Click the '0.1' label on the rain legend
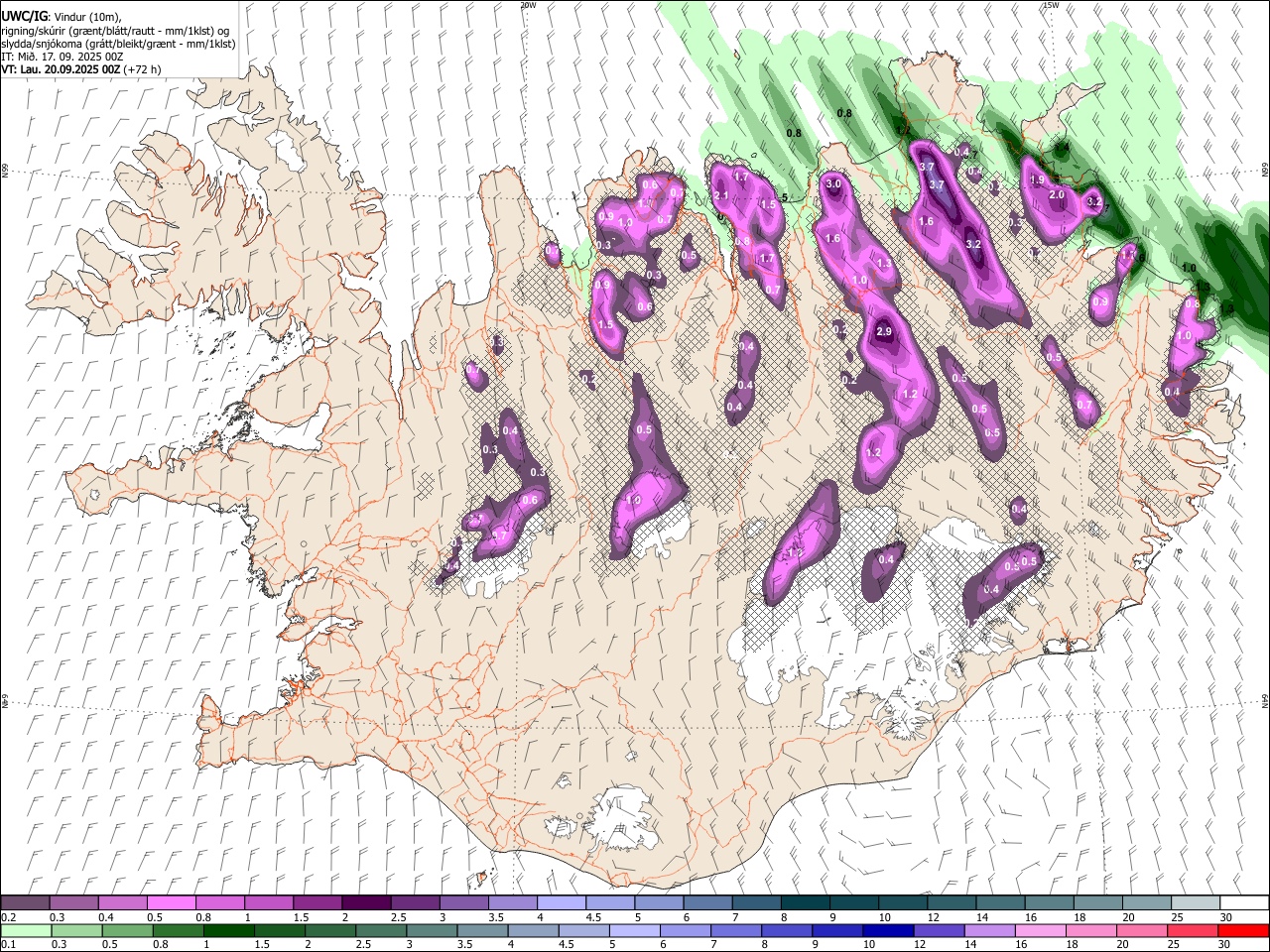The image size is (1270, 952). click(x=9, y=944)
